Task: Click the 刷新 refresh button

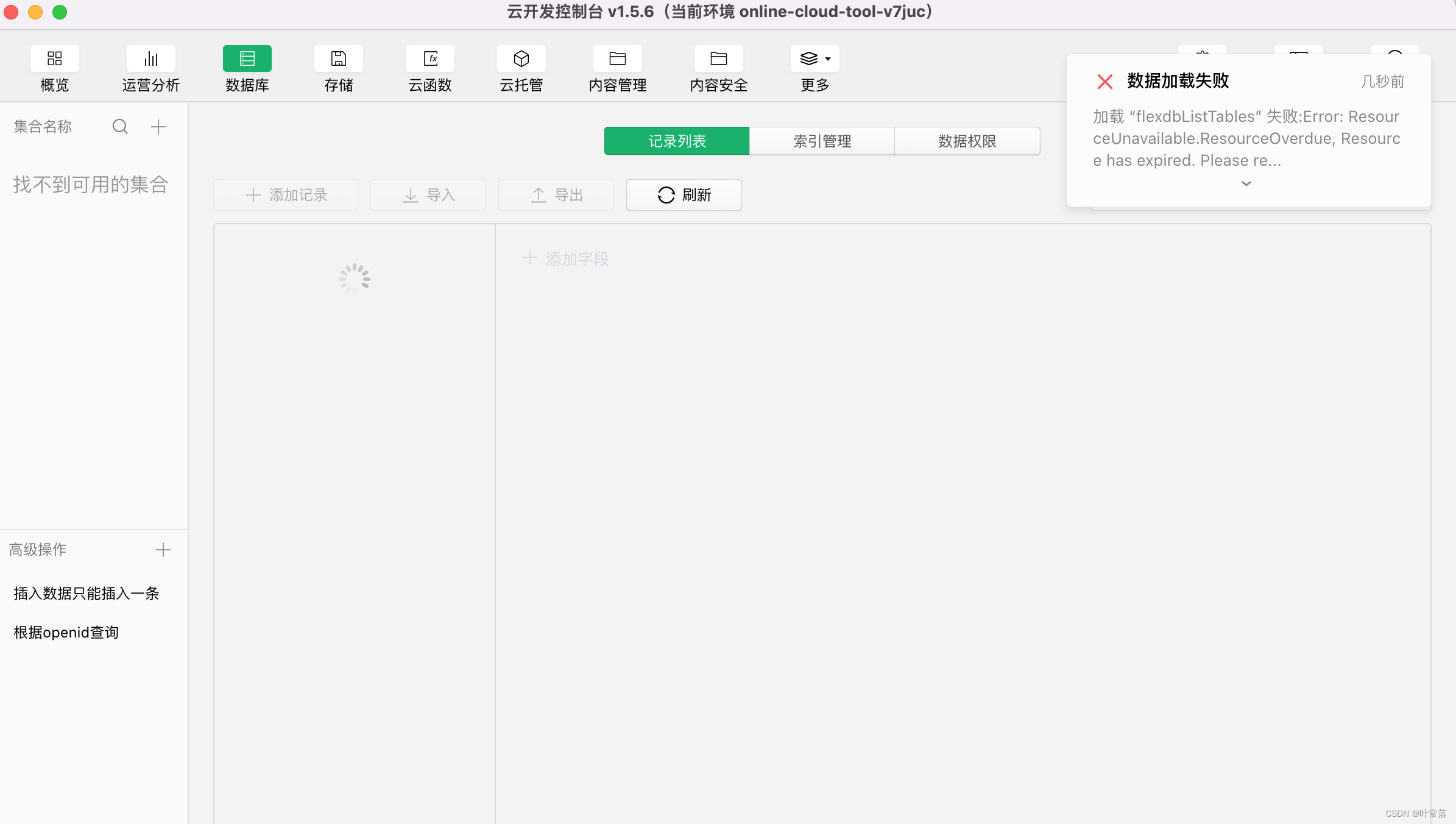Action: point(684,195)
